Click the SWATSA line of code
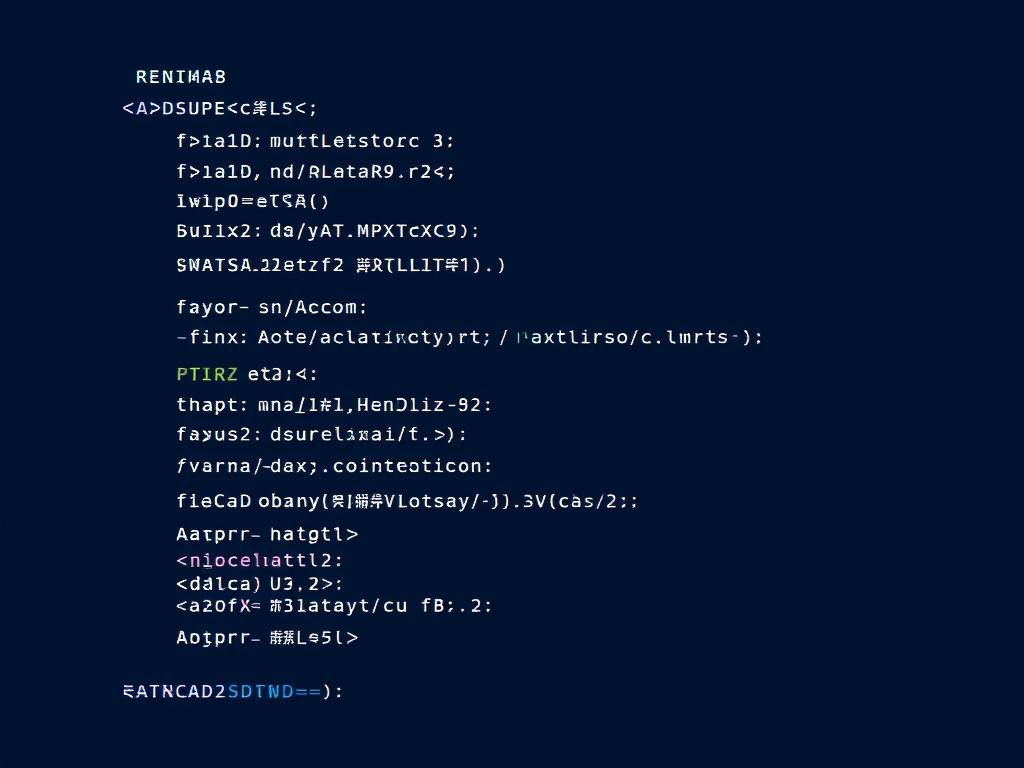This screenshot has width=1024, height=768. [x=340, y=265]
